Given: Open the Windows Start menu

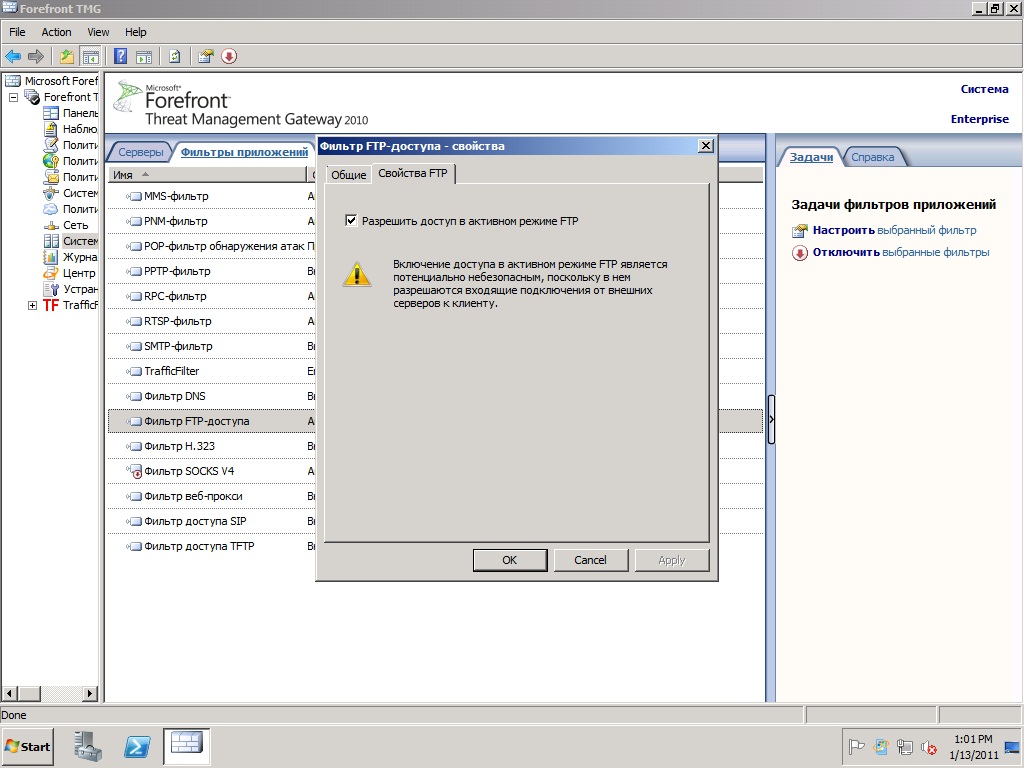Looking at the screenshot, I should tap(28, 746).
